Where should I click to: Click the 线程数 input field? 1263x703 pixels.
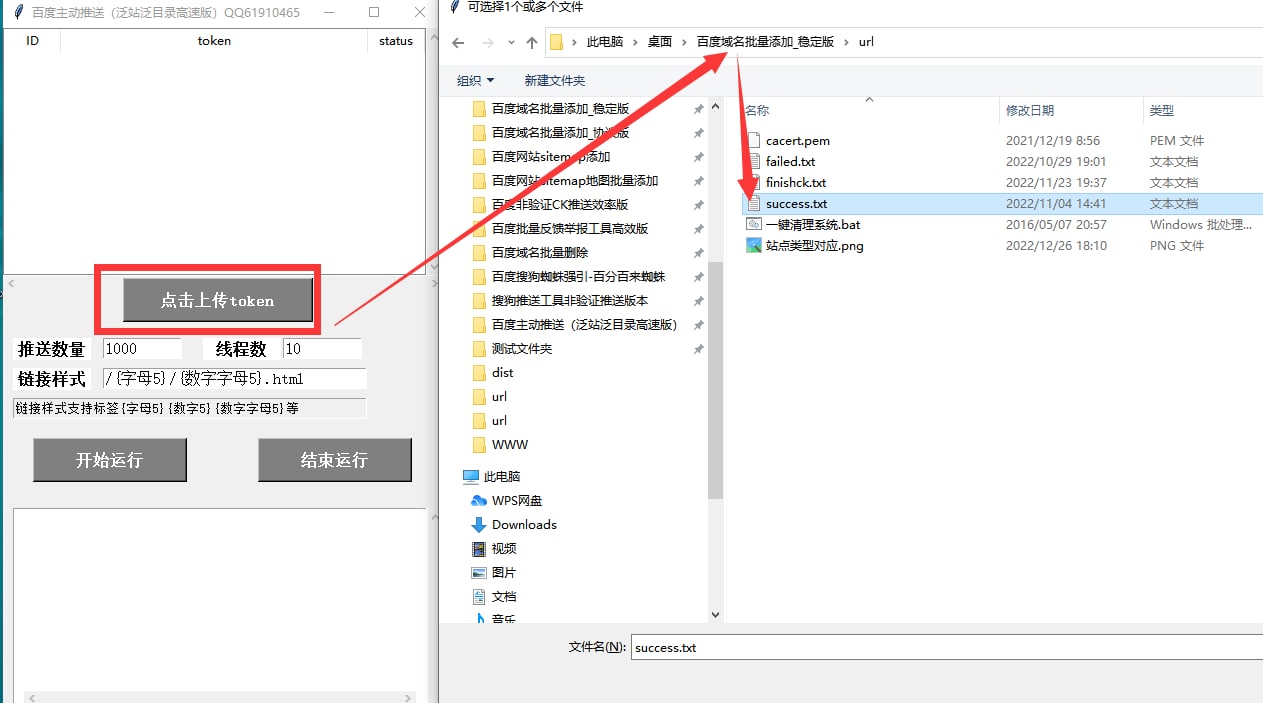click(x=322, y=349)
